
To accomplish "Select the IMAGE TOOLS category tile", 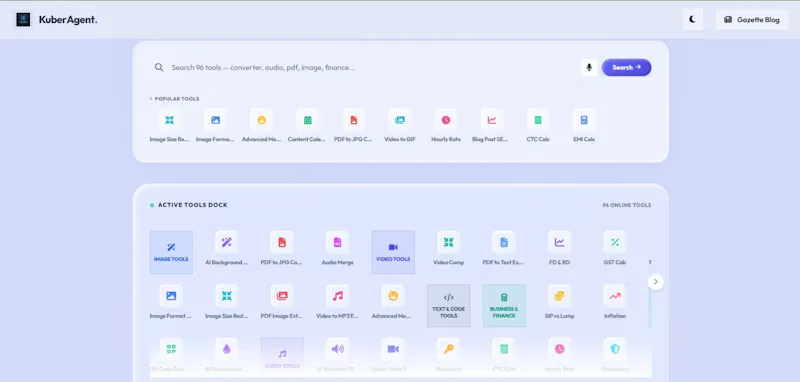I will tap(171, 252).
